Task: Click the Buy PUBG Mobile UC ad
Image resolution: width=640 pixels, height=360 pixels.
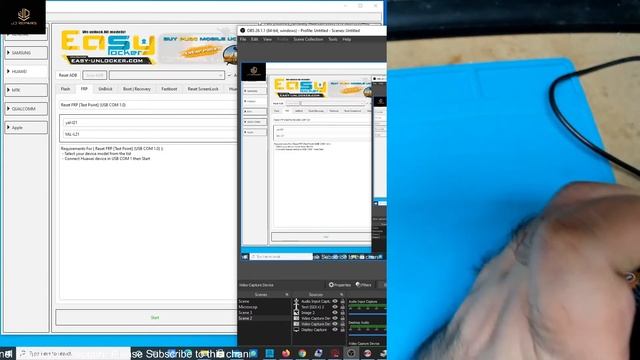Action: (x=199, y=47)
